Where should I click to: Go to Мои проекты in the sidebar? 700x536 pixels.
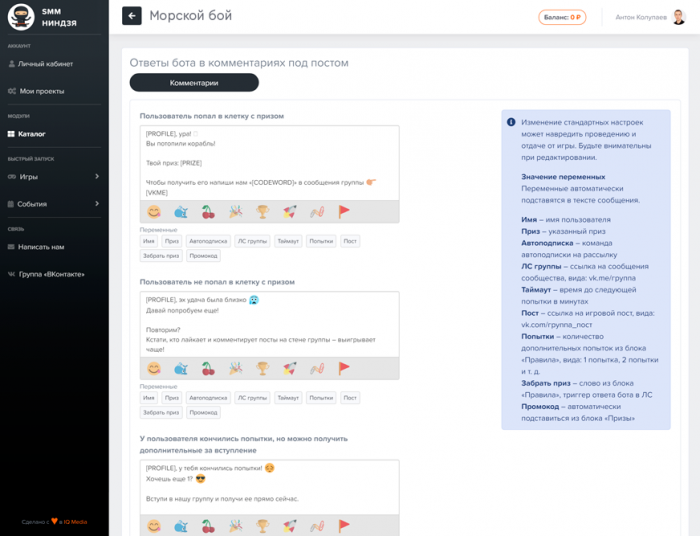coord(41,91)
